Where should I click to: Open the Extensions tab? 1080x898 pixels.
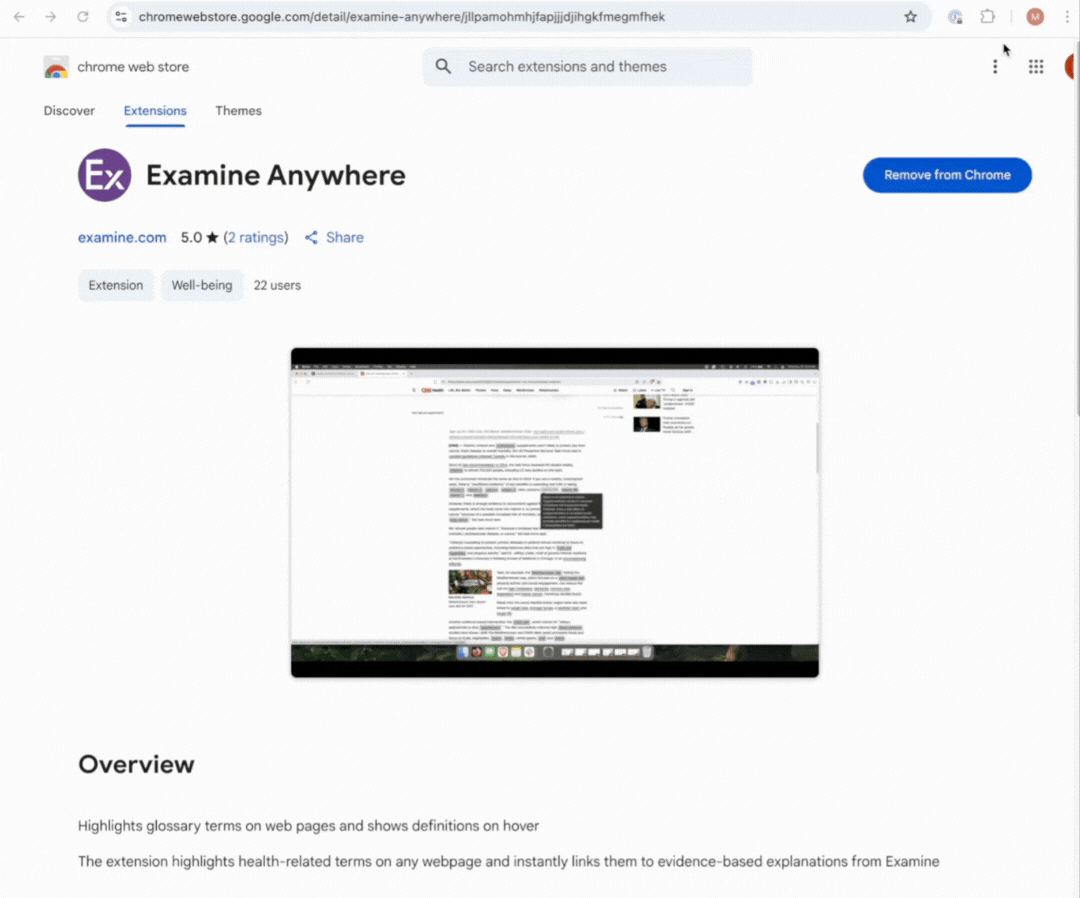pos(155,111)
